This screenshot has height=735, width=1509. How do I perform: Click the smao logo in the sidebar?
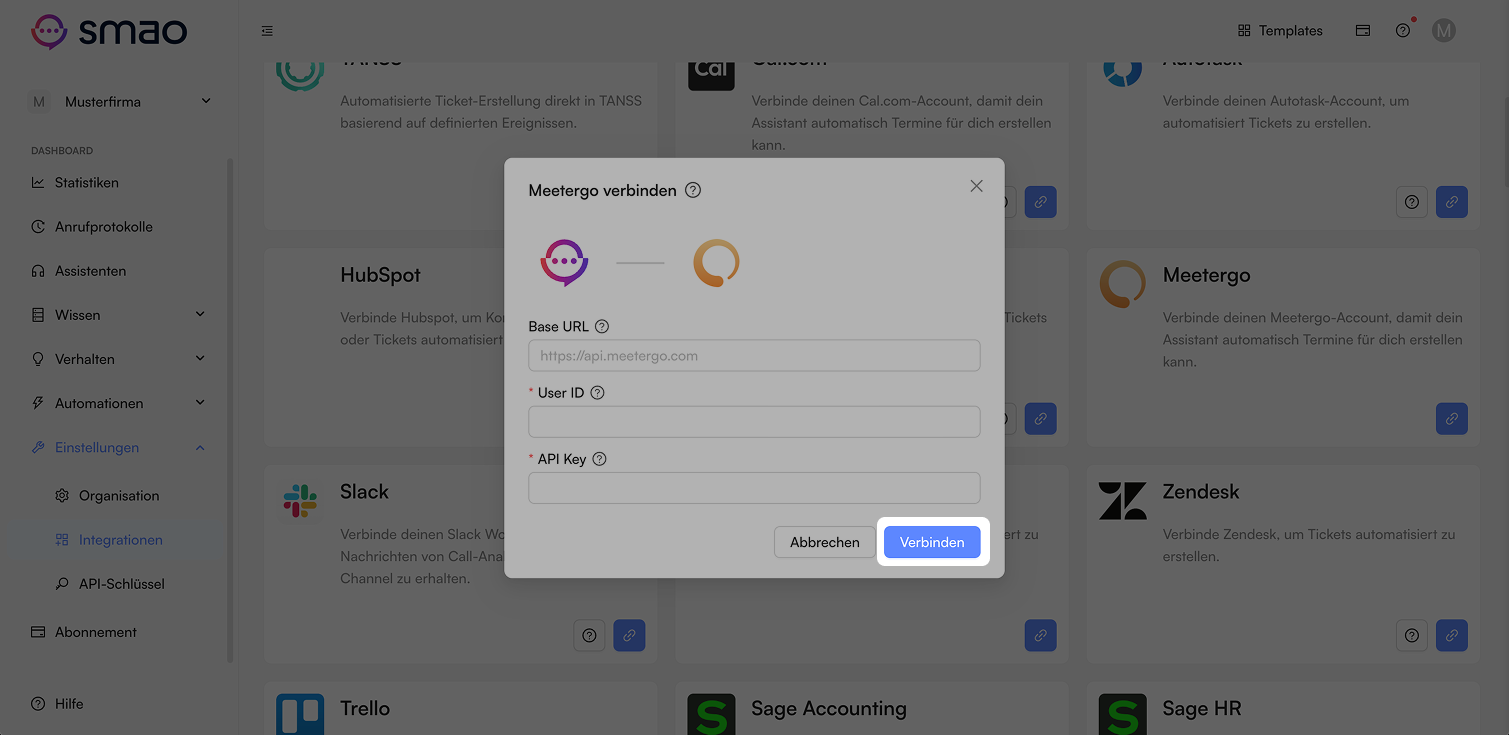[109, 31]
